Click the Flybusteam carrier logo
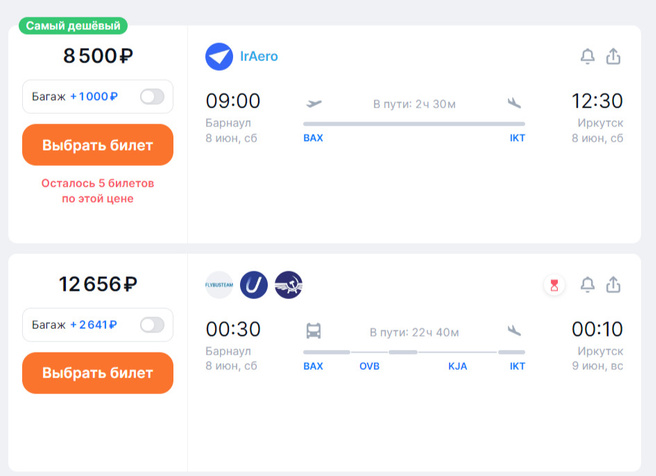656x476 pixels. click(219, 285)
